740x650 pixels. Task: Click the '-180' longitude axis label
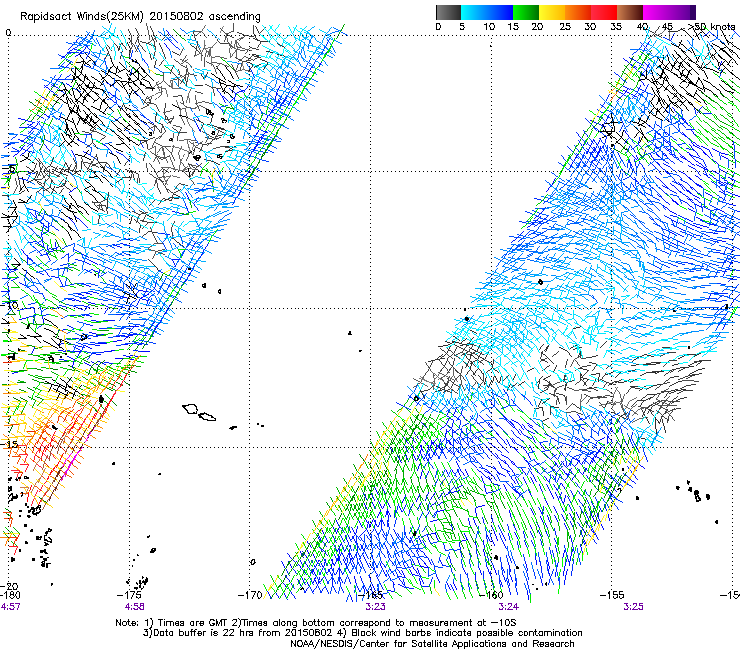click(x=10, y=595)
